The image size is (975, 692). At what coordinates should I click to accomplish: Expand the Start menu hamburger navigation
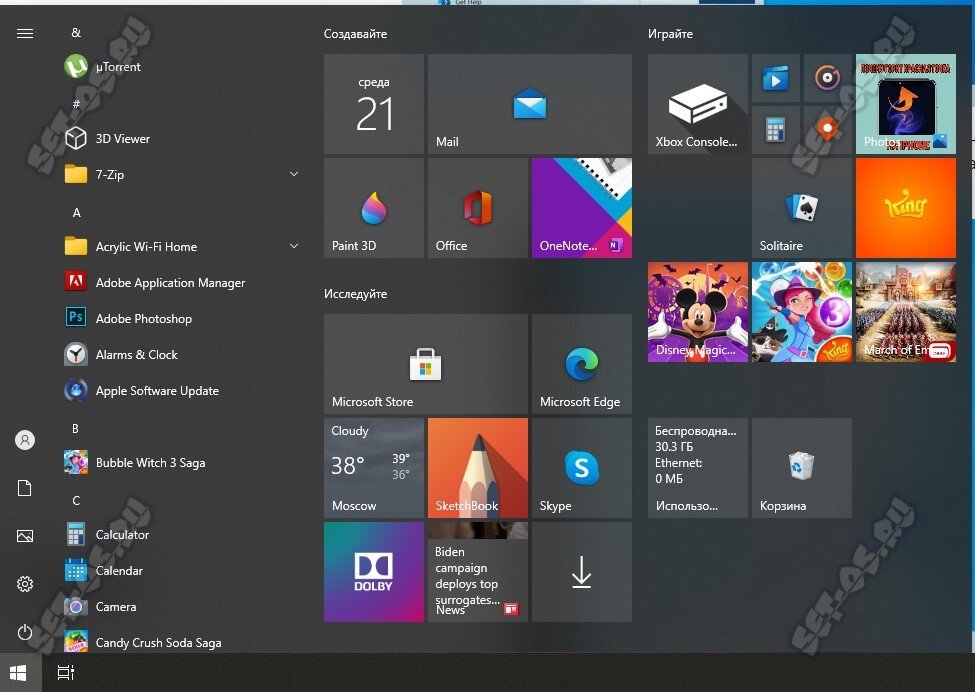25,34
